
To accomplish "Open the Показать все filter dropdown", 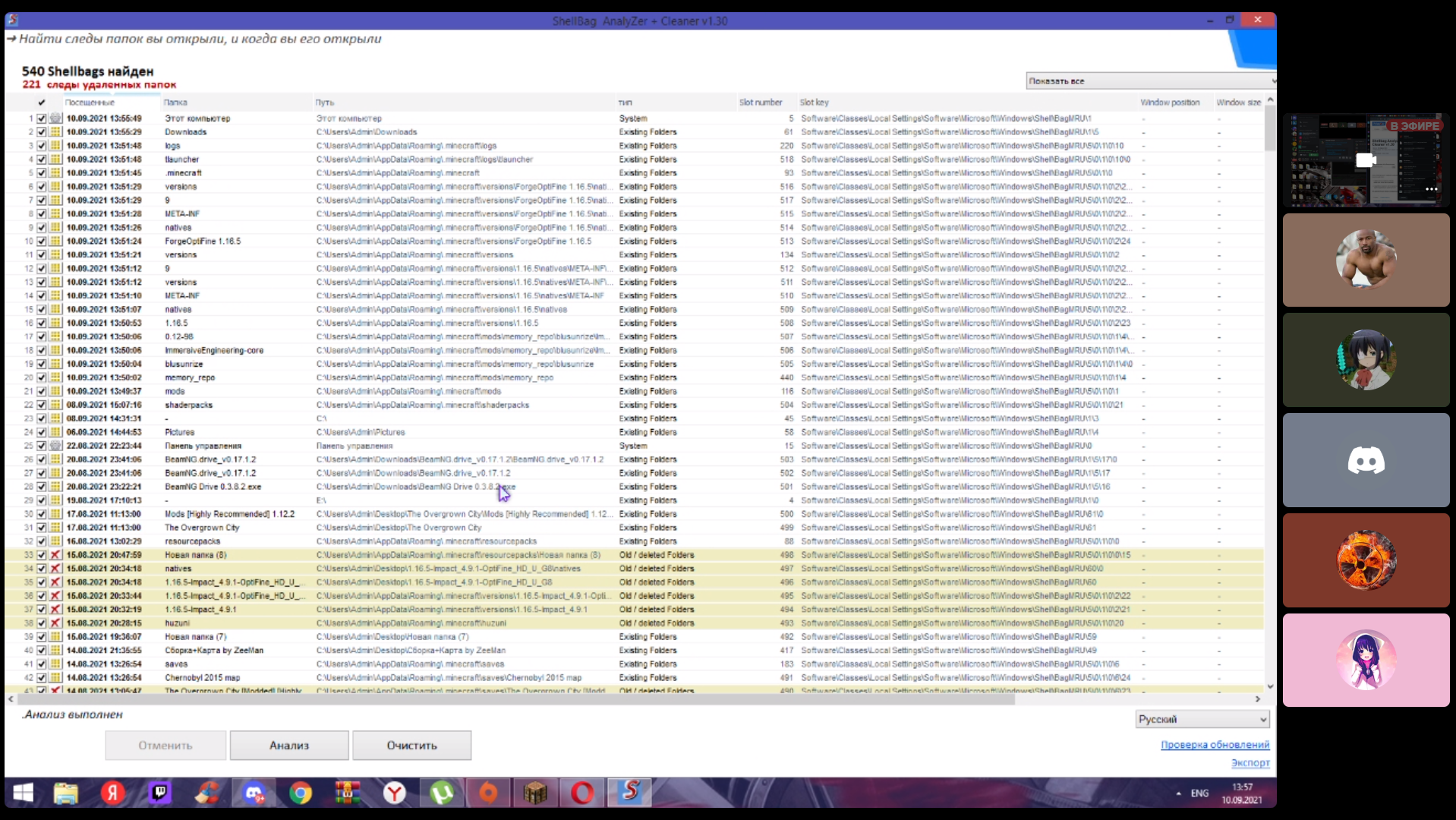I will point(1151,80).
